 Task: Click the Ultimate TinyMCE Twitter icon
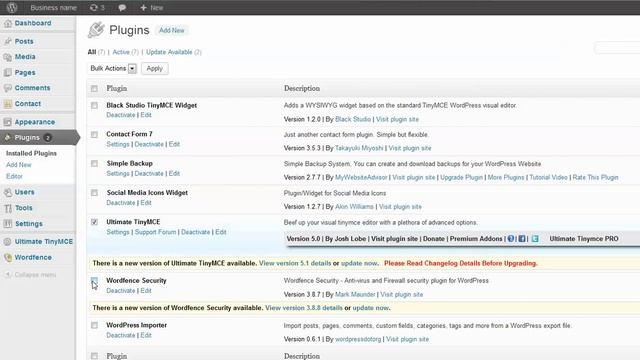point(535,239)
